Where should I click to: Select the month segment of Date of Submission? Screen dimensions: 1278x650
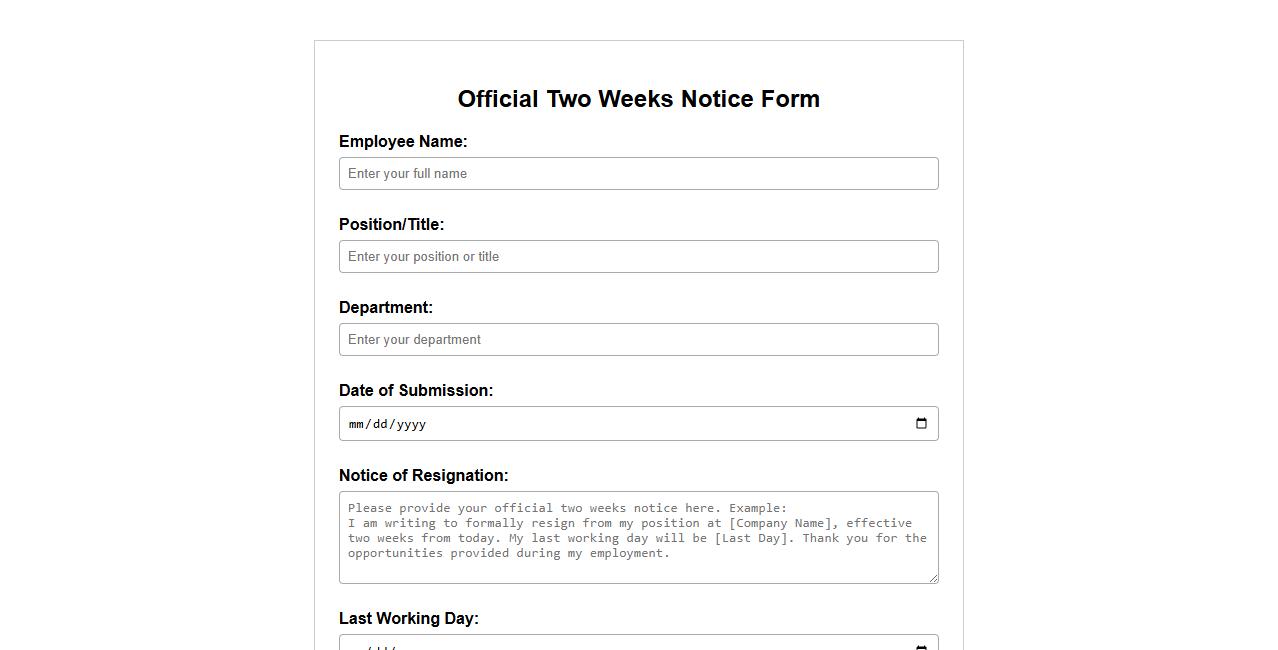click(x=357, y=423)
